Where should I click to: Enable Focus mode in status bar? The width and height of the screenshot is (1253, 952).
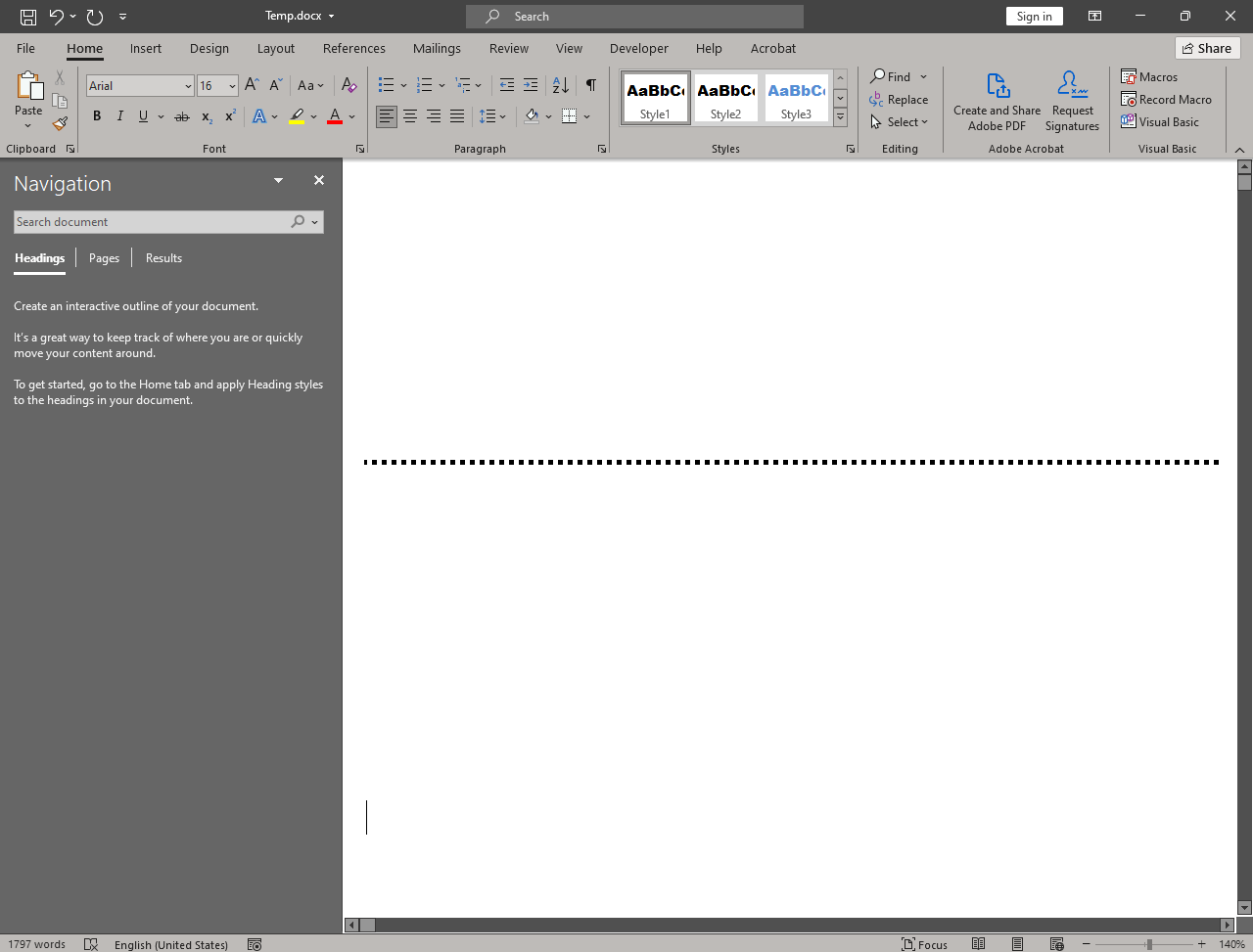pyautogui.click(x=924, y=944)
